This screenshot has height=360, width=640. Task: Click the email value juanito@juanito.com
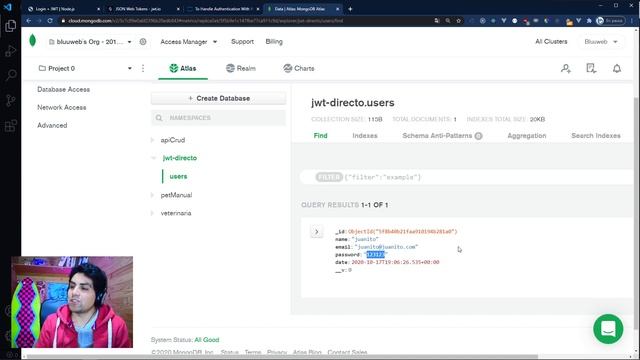coord(386,247)
